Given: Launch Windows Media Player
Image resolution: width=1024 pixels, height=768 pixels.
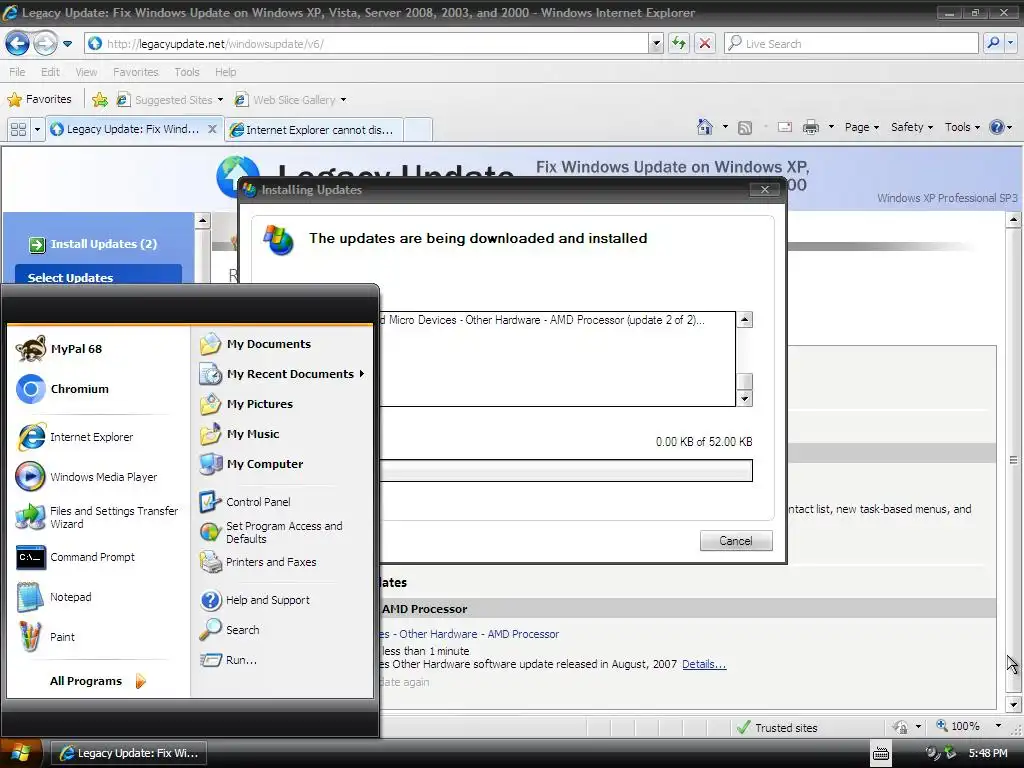Looking at the screenshot, I should [x=88, y=477].
